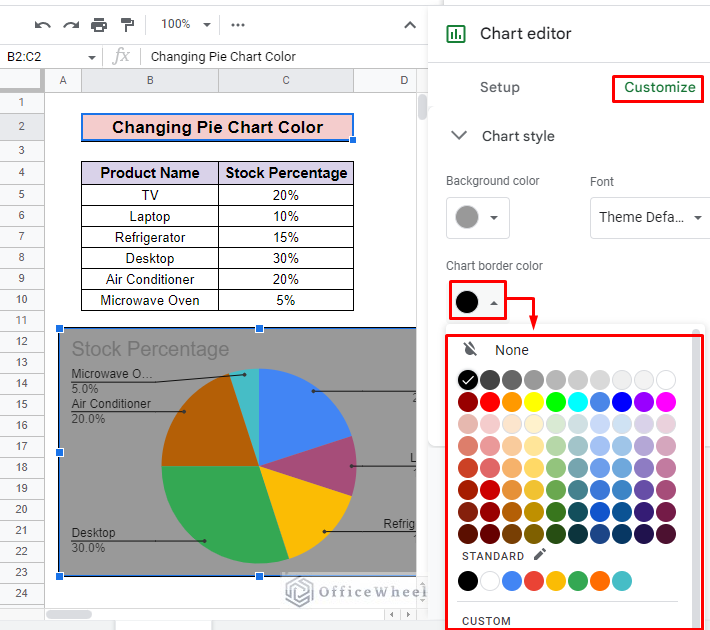Click the Redo arrow icon
The image size is (710, 630).
[70, 24]
